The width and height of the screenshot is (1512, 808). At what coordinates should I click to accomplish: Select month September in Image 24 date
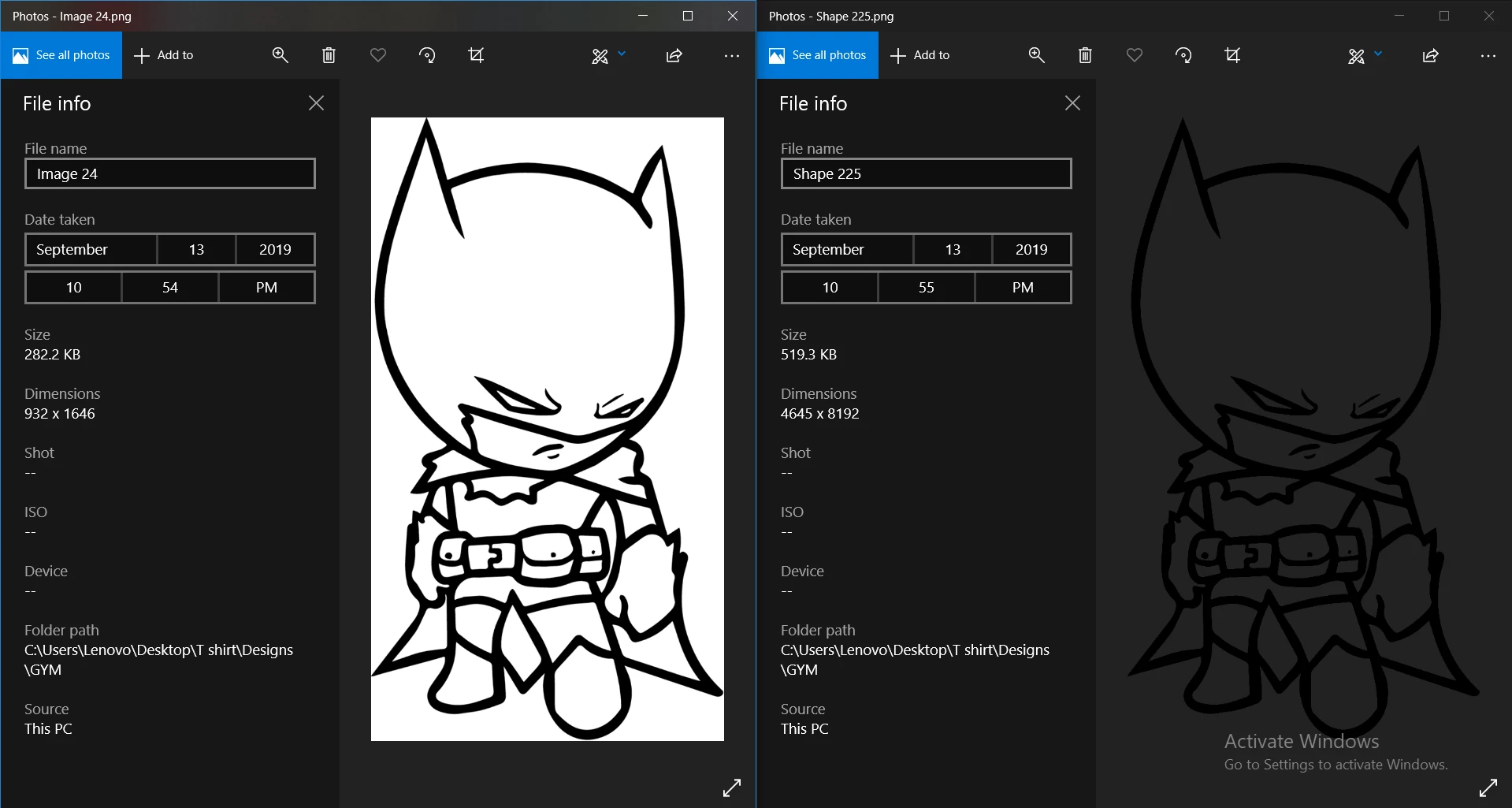pyautogui.click(x=91, y=249)
